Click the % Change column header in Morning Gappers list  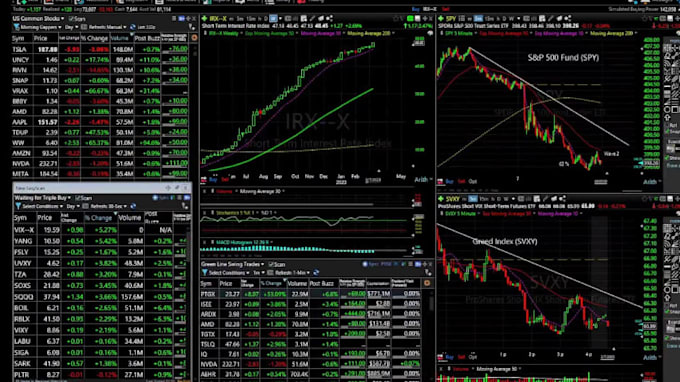(x=95, y=38)
